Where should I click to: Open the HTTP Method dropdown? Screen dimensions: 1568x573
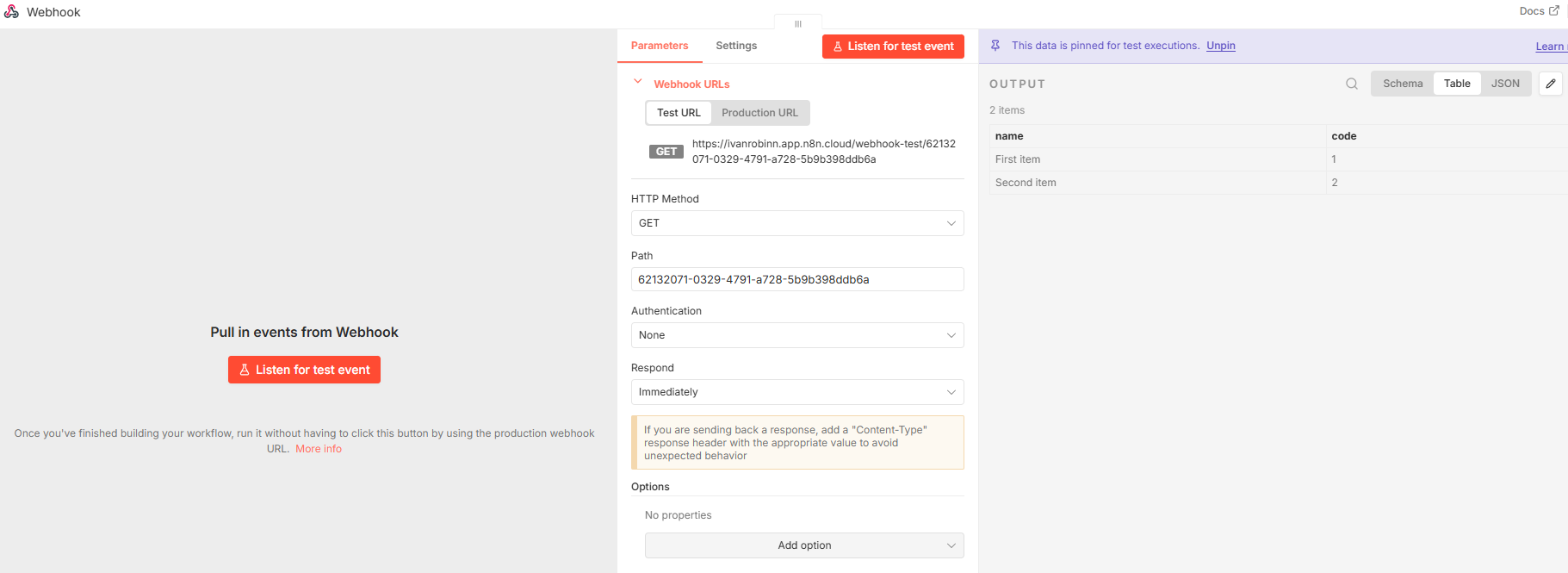click(797, 223)
